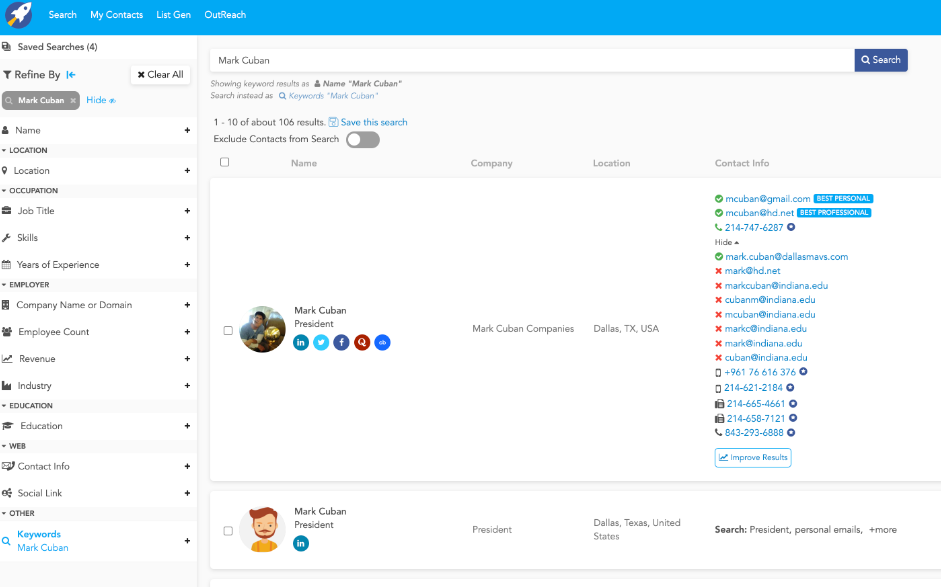This screenshot has width=941, height=587.
Task: Click the Education graduation cap icon
Action: 7,426
